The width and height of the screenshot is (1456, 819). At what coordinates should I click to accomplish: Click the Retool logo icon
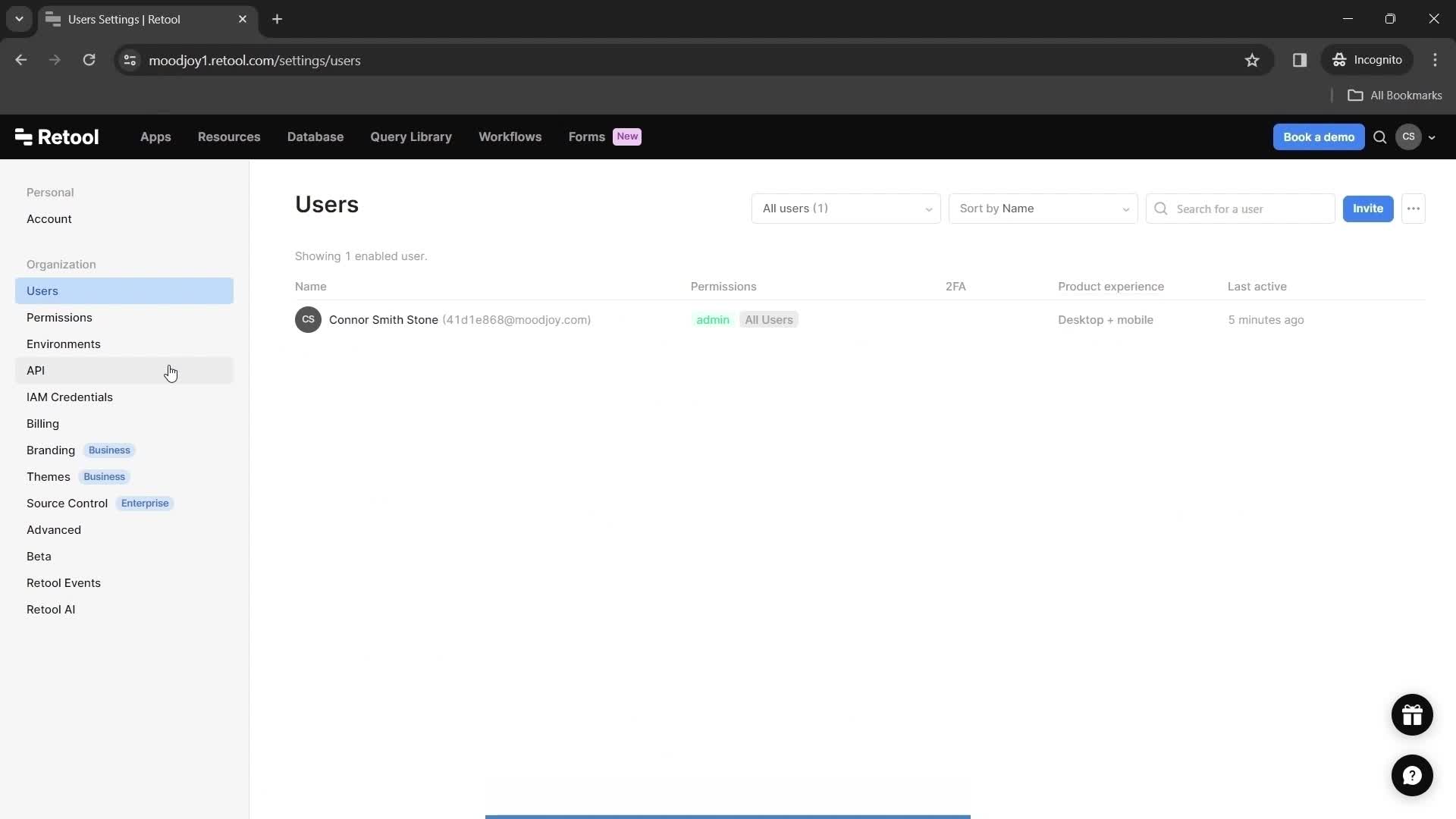[x=23, y=136]
